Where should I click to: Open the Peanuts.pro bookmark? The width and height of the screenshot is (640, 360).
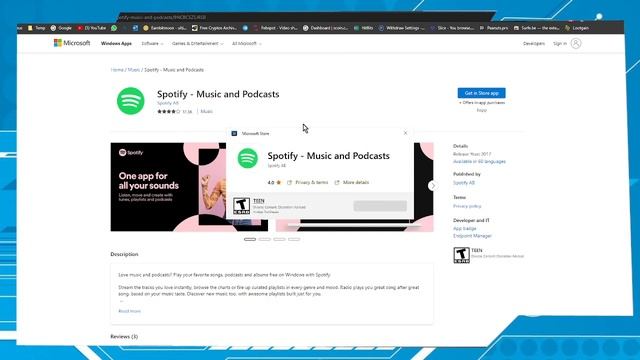coord(494,28)
